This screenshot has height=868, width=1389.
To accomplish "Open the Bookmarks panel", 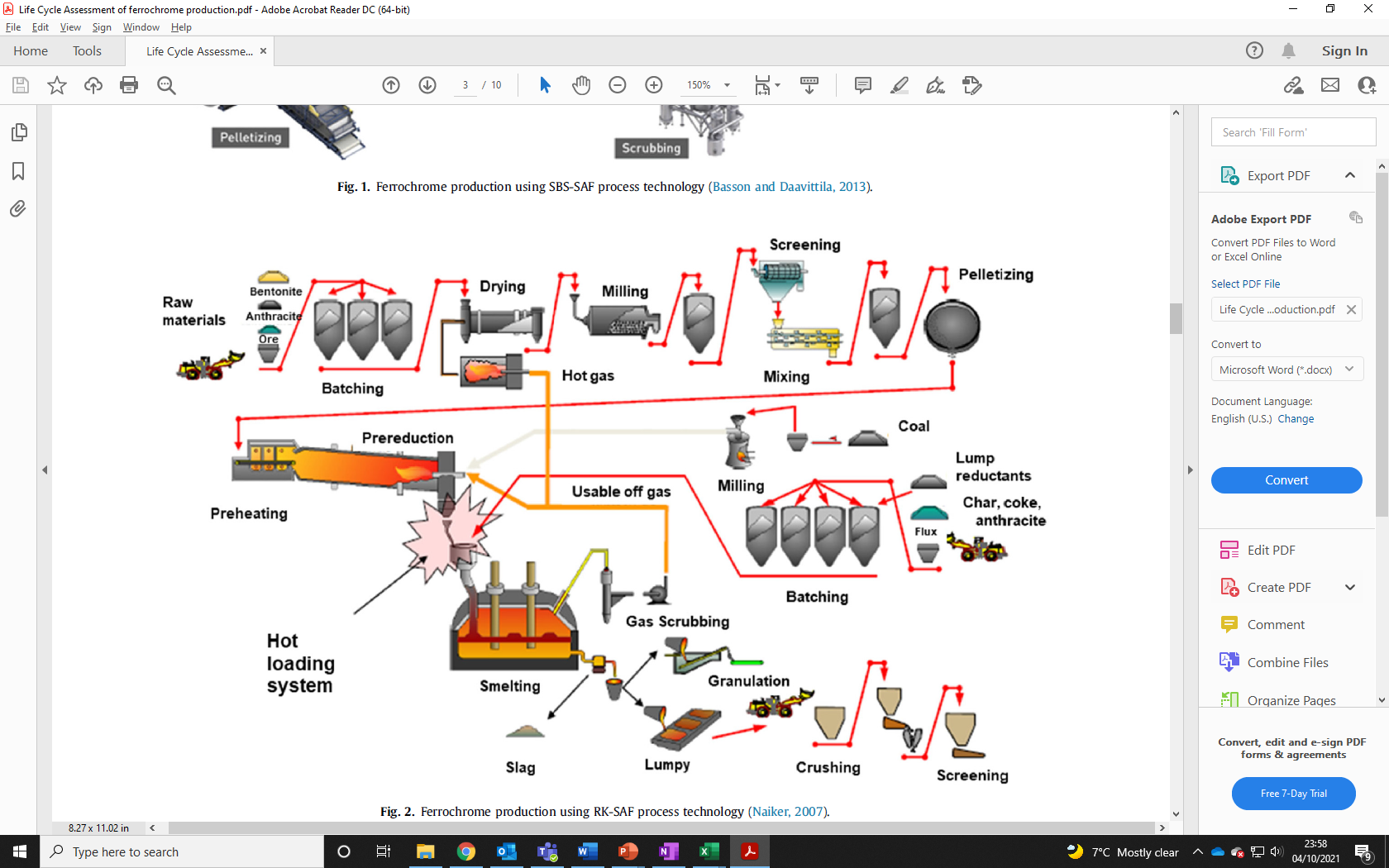I will pyautogui.click(x=18, y=171).
